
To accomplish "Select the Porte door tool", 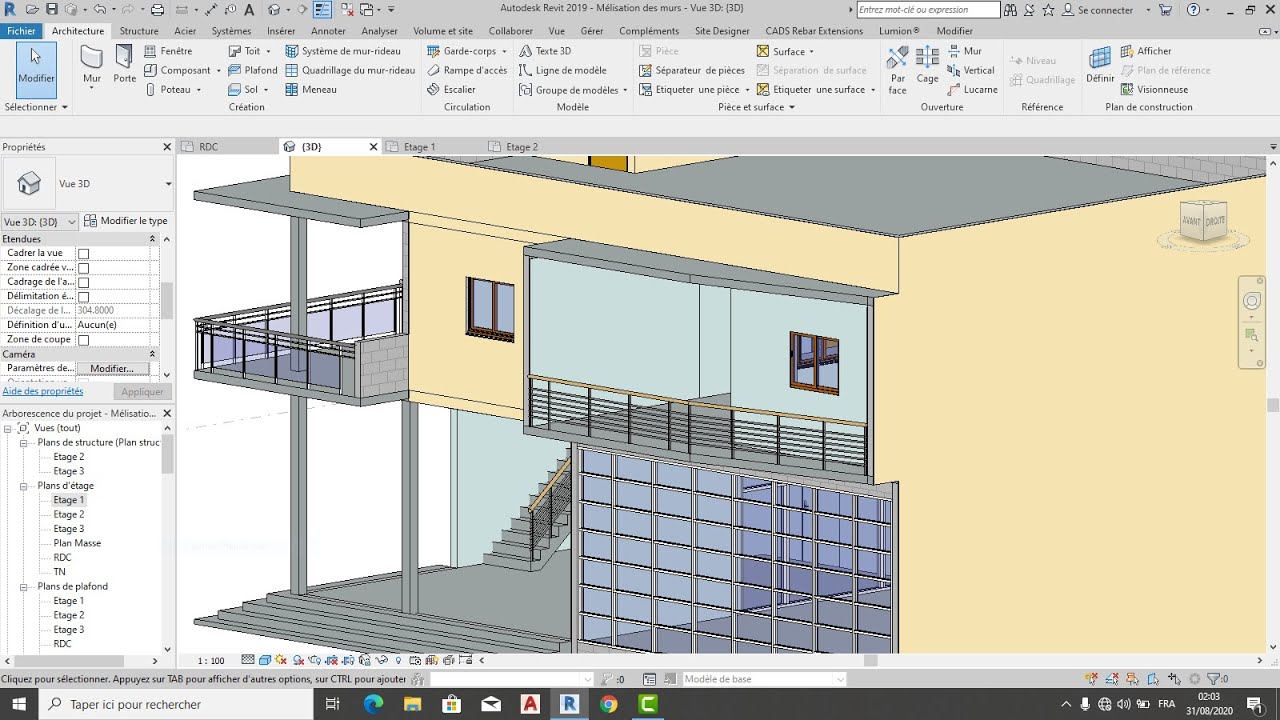I will tap(125, 65).
